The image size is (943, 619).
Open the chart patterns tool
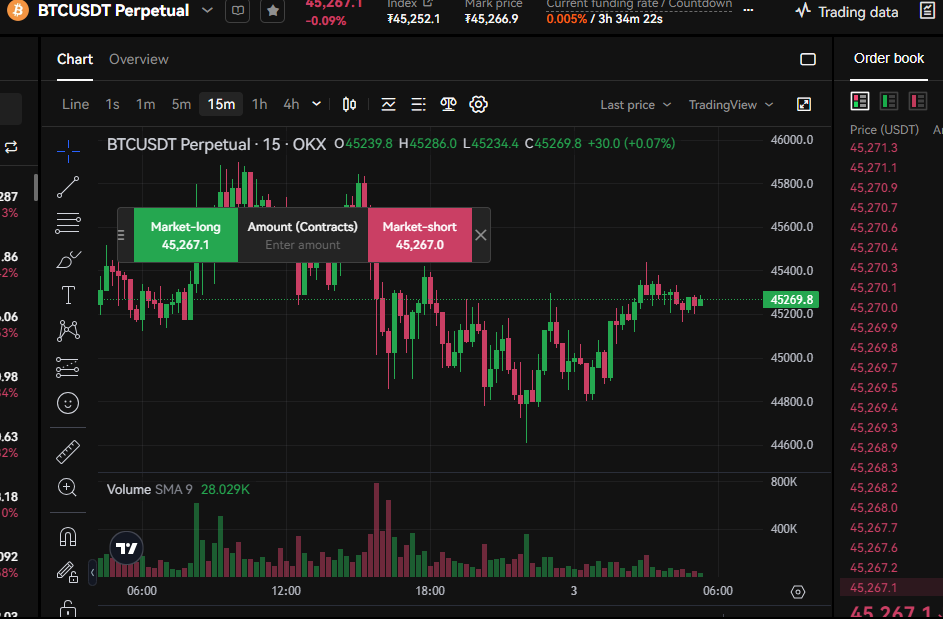point(68,331)
